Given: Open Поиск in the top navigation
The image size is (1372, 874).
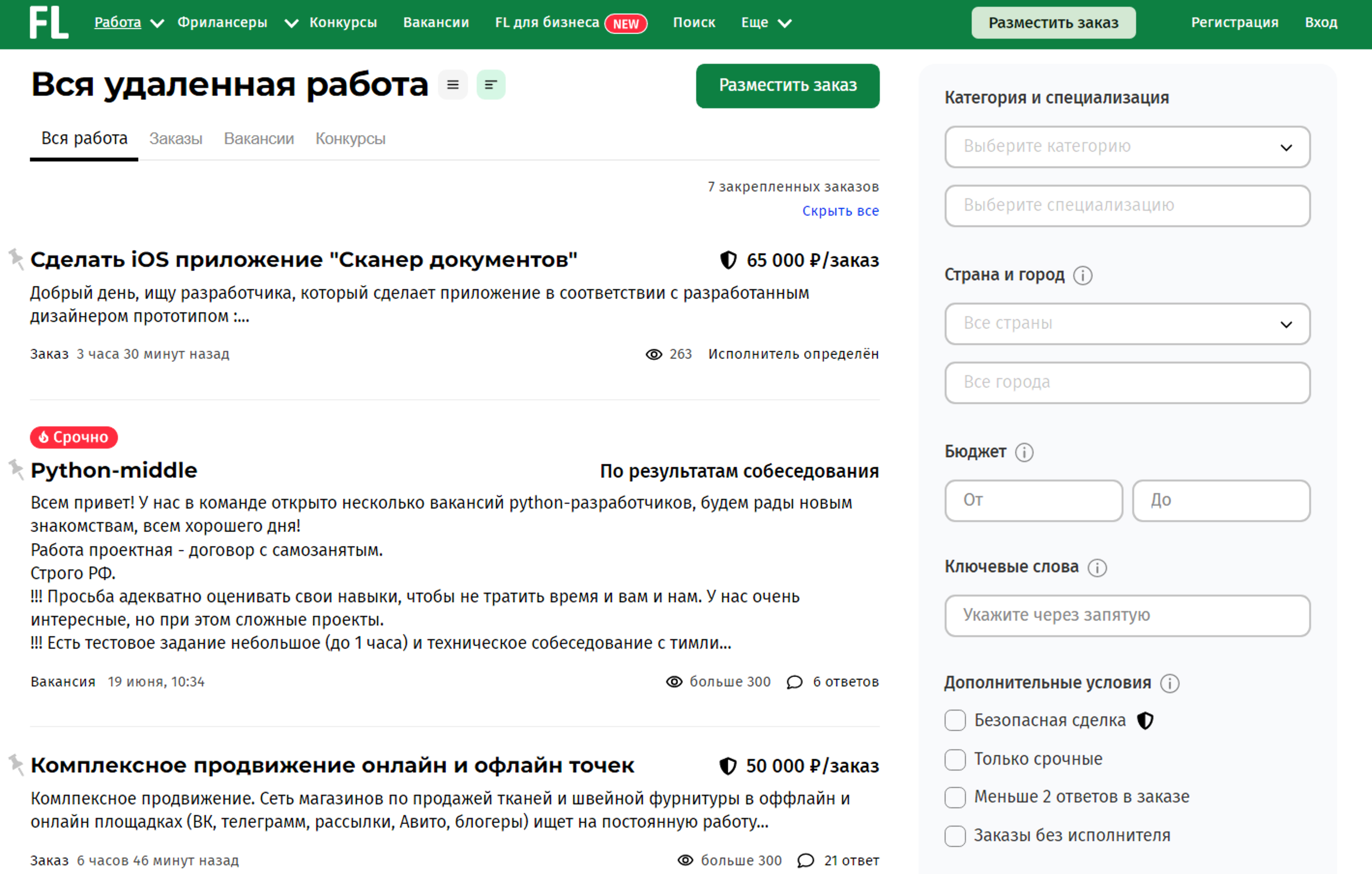Looking at the screenshot, I should point(694,22).
